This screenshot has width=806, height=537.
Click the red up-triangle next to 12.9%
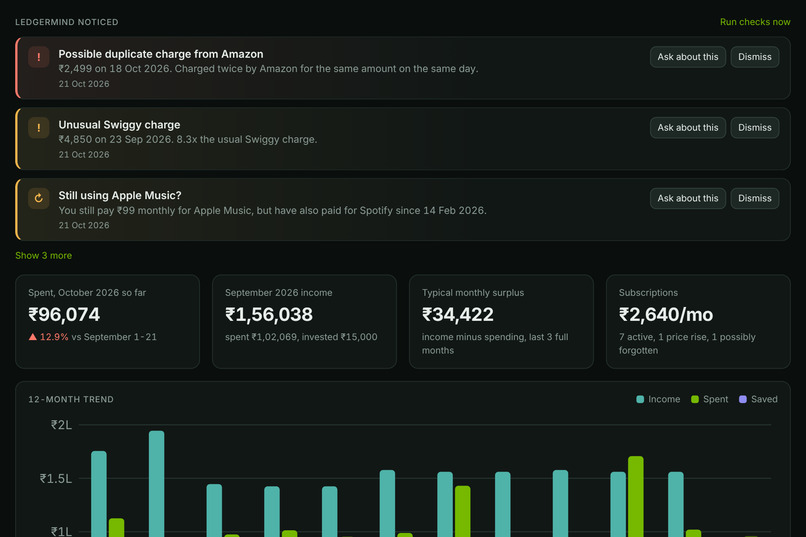coord(33,337)
